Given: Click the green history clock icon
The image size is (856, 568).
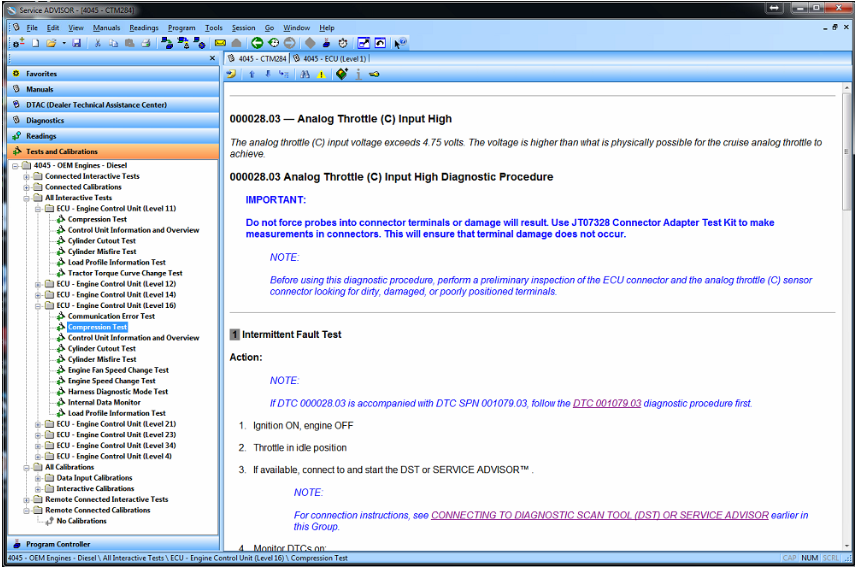Looking at the screenshot, I should (x=274, y=43).
